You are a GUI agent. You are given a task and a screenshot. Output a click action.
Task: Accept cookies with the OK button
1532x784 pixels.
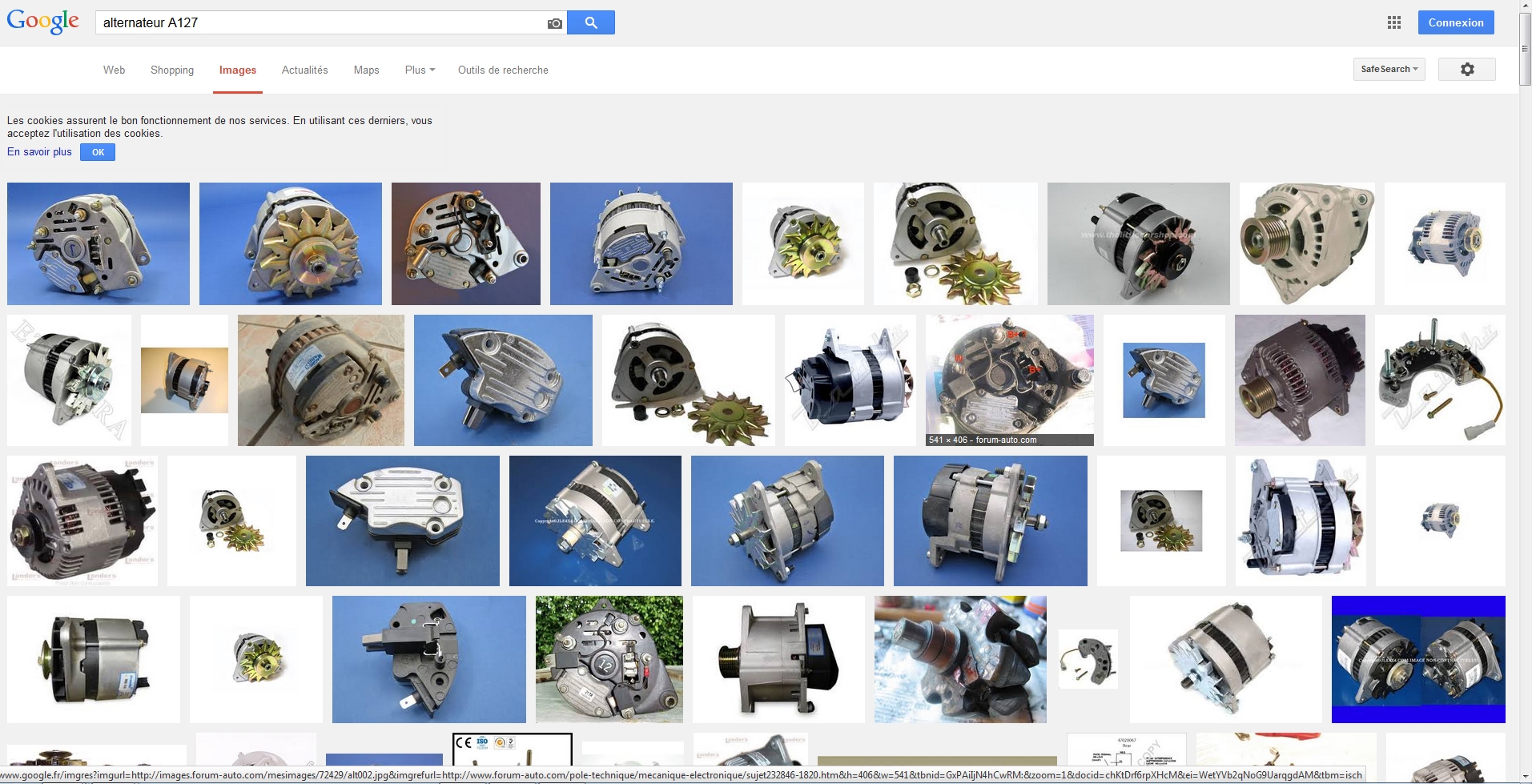click(98, 152)
